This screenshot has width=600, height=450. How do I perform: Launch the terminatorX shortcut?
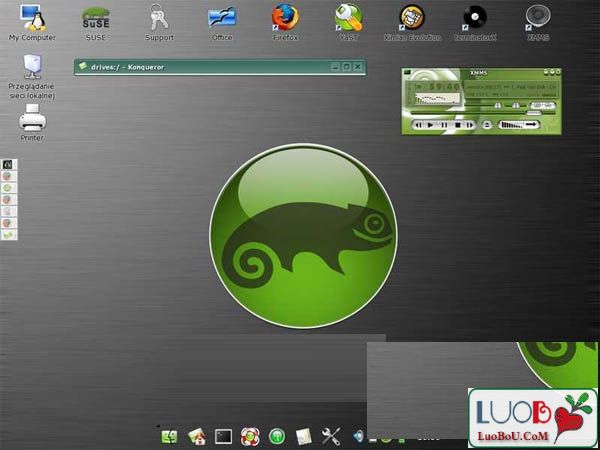475,22
